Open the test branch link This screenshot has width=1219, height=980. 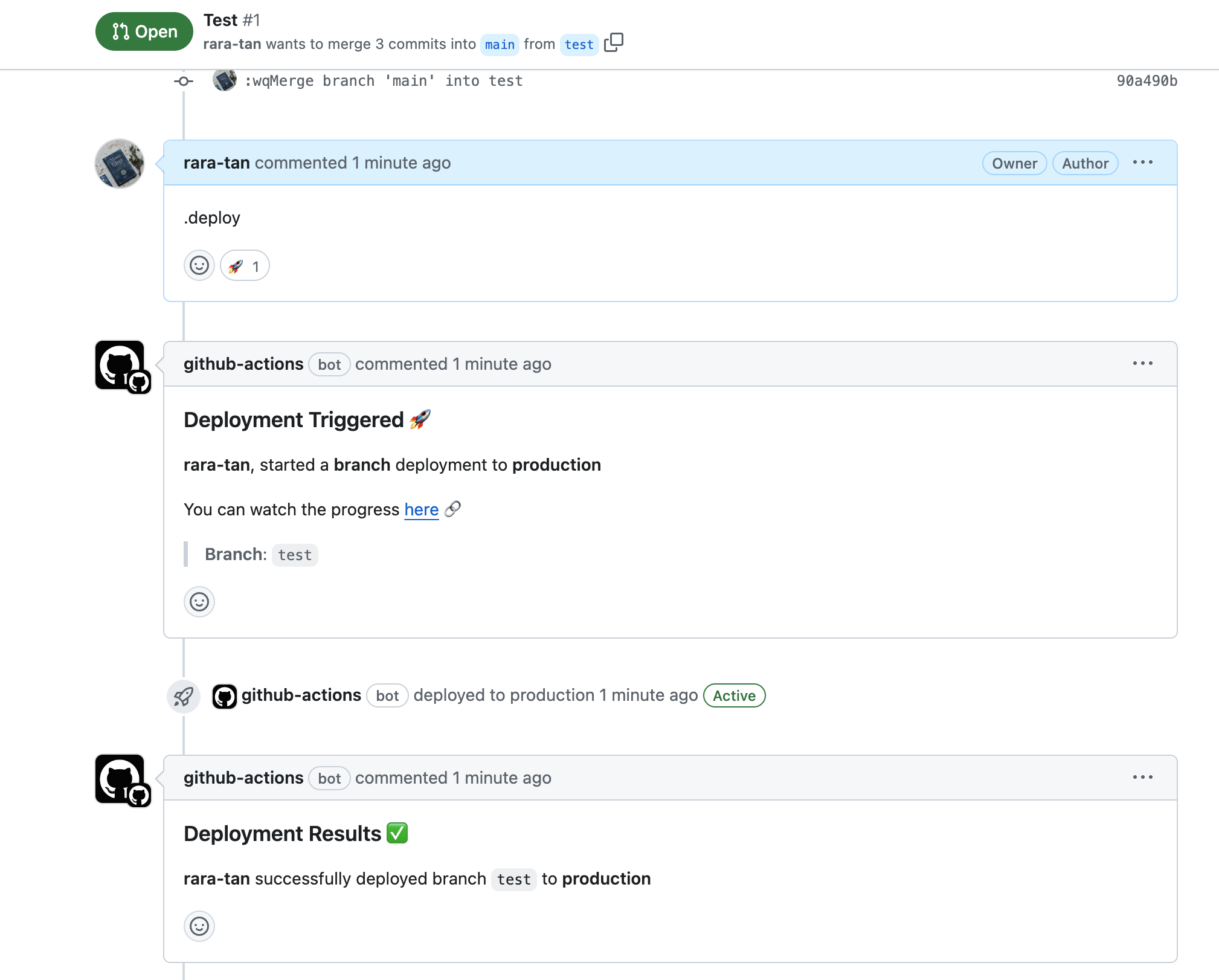tap(579, 44)
